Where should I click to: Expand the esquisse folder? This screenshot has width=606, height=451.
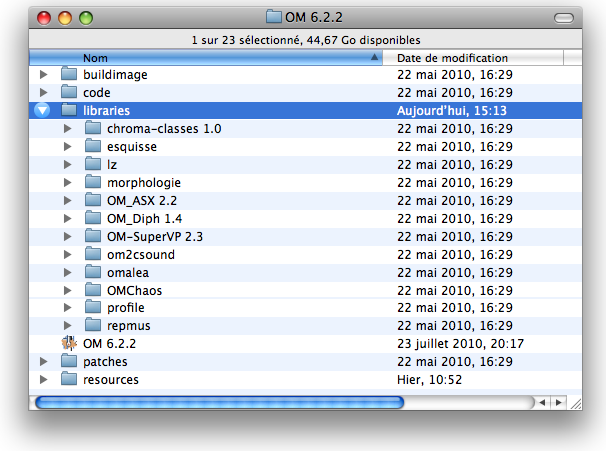(67, 146)
